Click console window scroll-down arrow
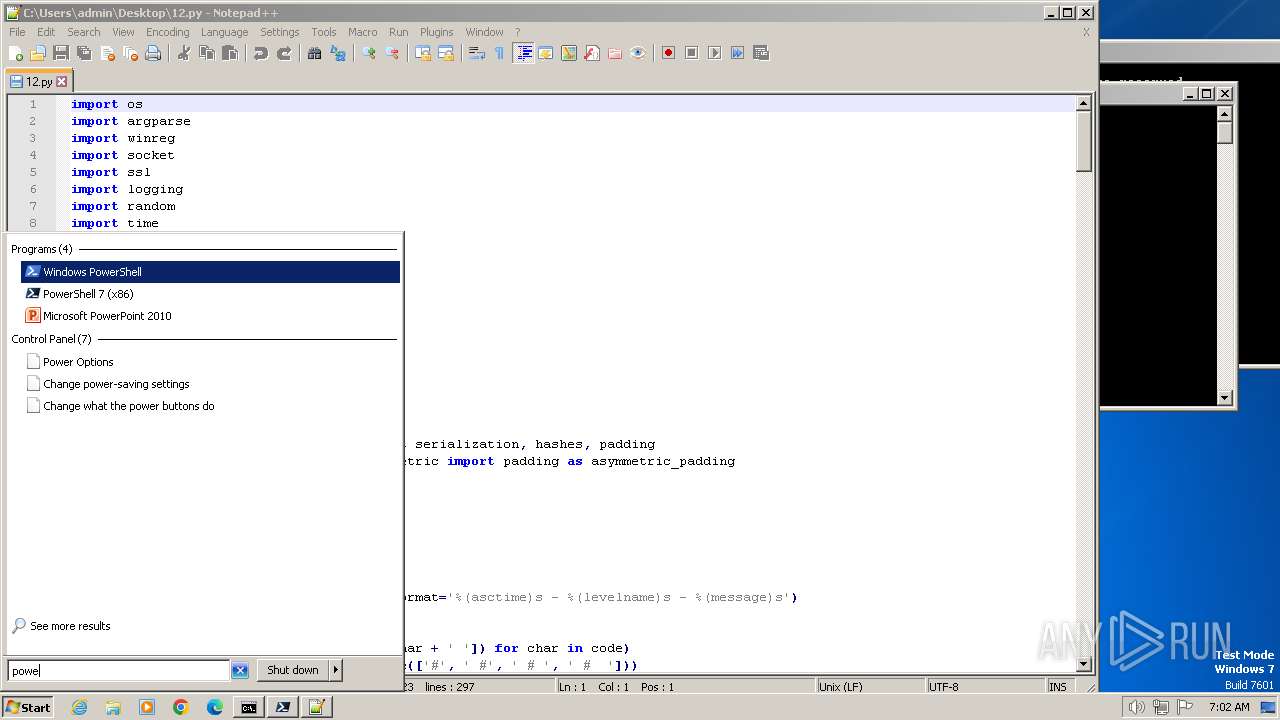1280x720 pixels. [1225, 397]
